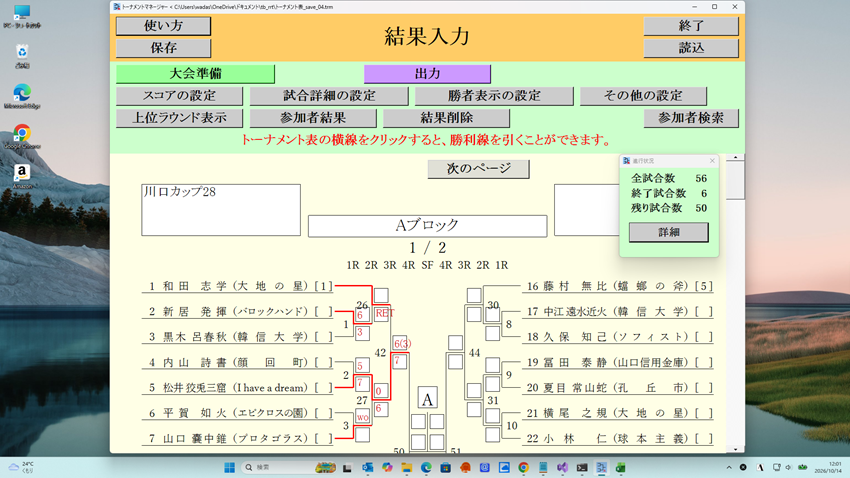Open Visual Studio from the taskbar
This screenshot has height=478, width=850.
coord(563,467)
